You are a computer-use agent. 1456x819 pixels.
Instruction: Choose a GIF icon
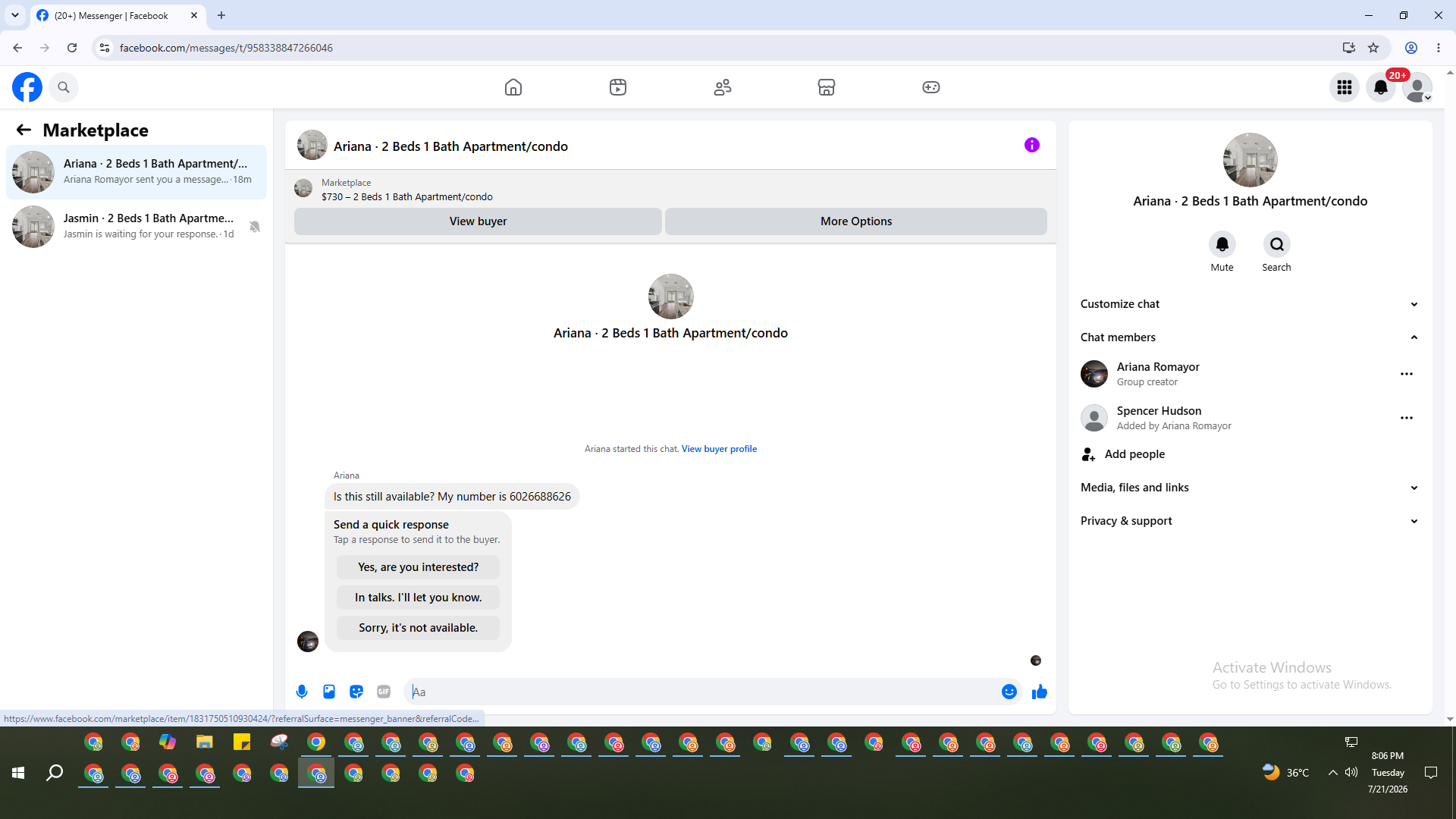(384, 692)
